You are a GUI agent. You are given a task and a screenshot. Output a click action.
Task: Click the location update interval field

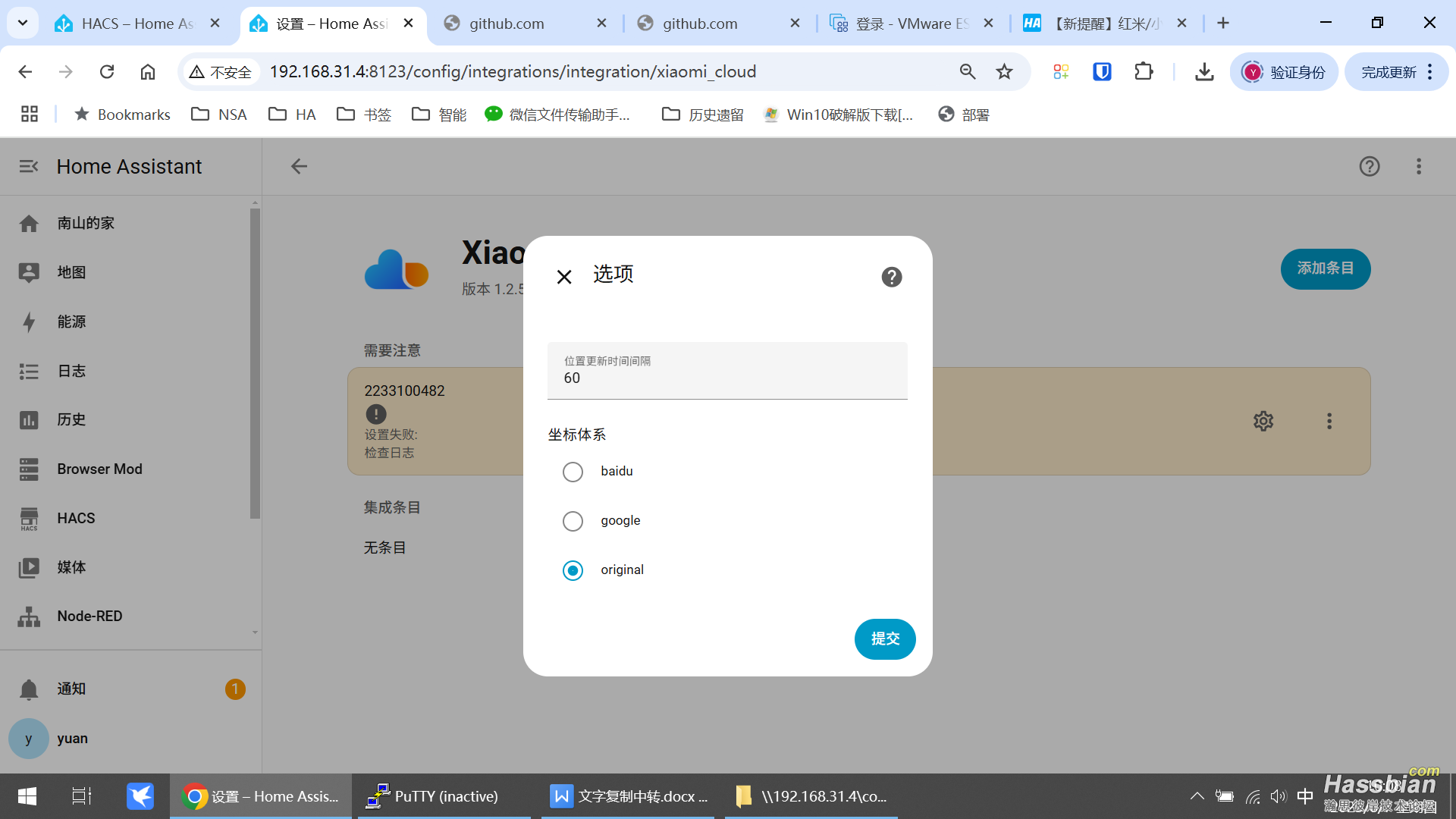pyautogui.click(x=727, y=371)
